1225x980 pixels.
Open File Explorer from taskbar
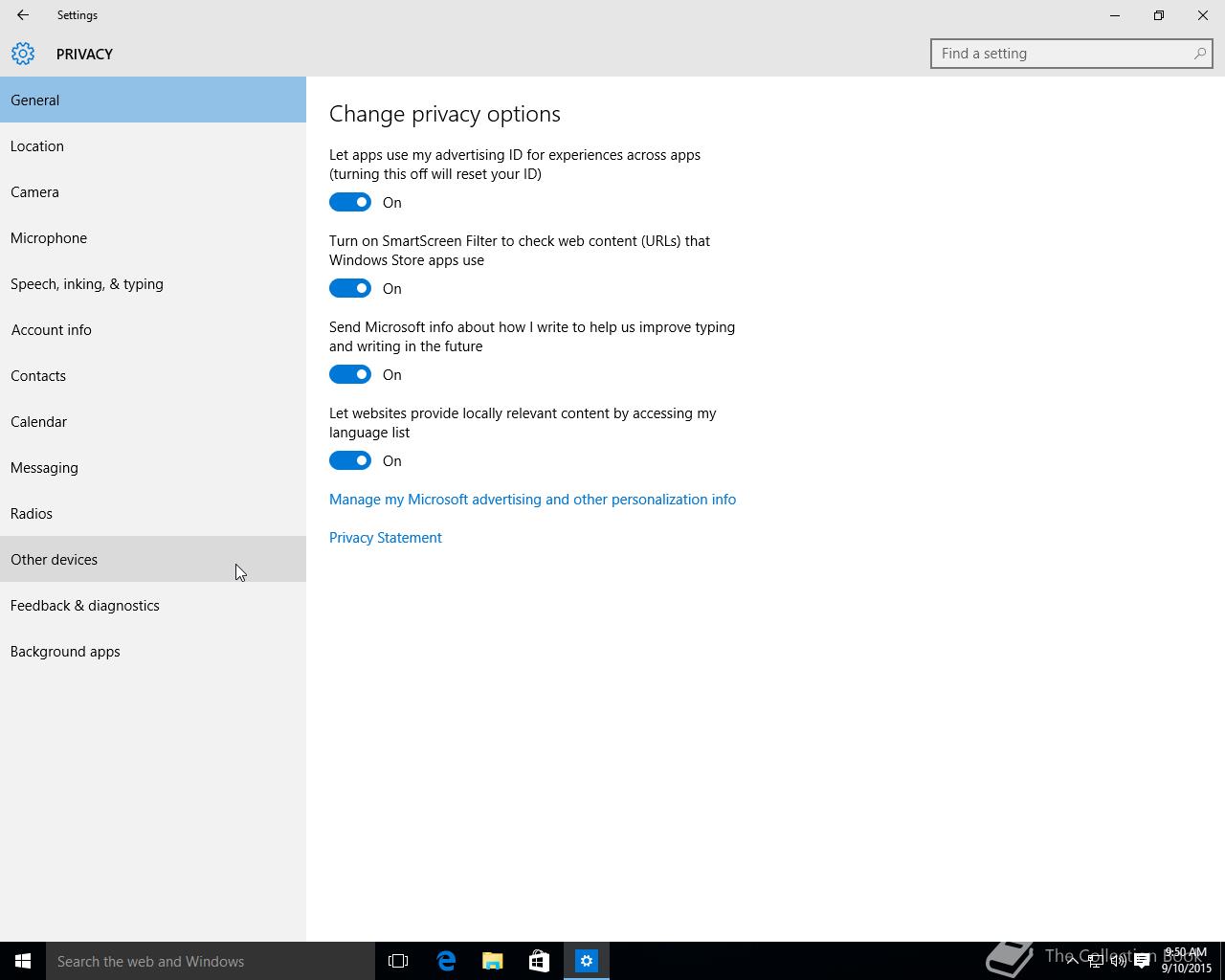[493, 961]
